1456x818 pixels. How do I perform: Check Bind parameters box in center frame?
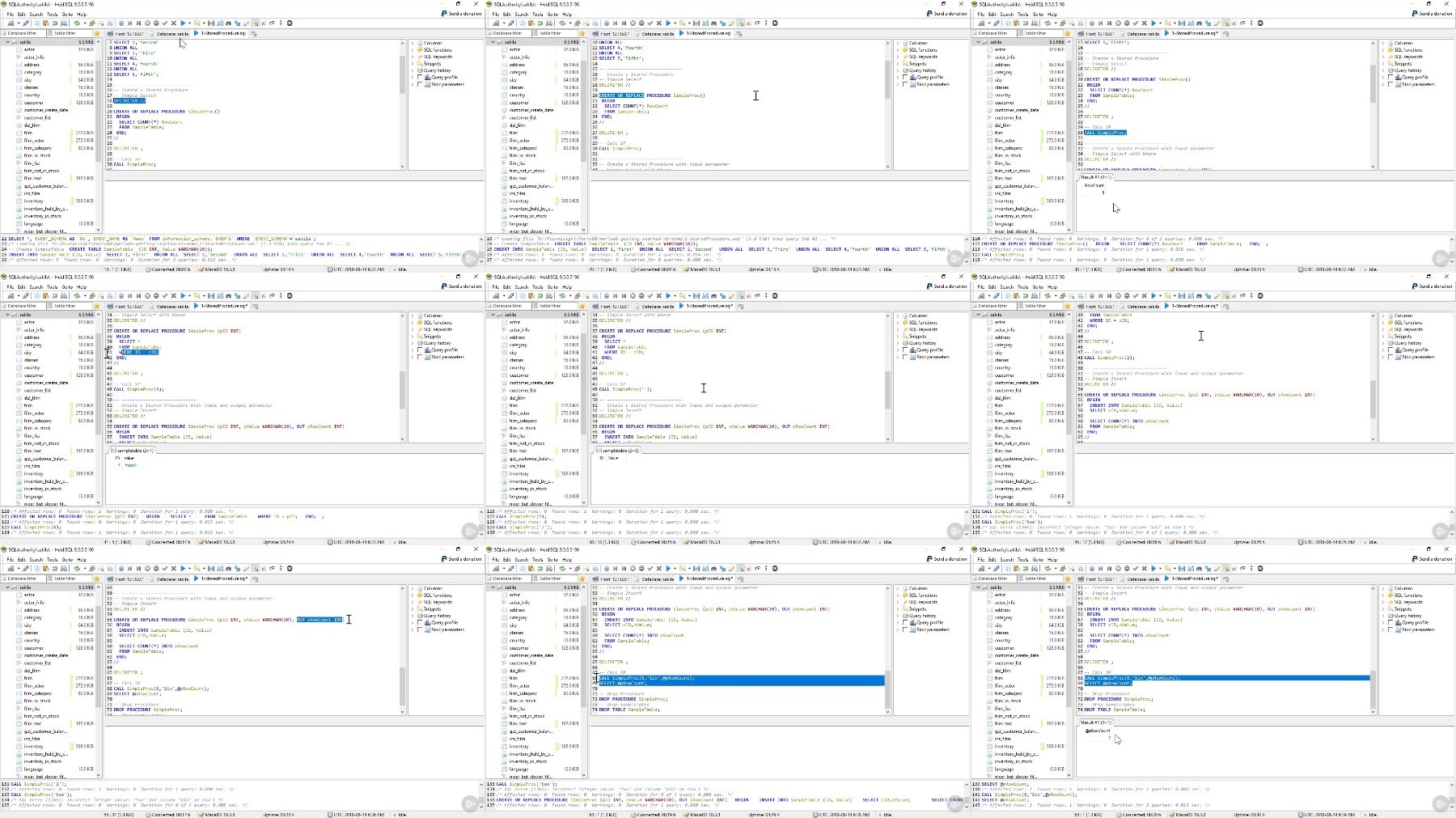tap(905, 357)
